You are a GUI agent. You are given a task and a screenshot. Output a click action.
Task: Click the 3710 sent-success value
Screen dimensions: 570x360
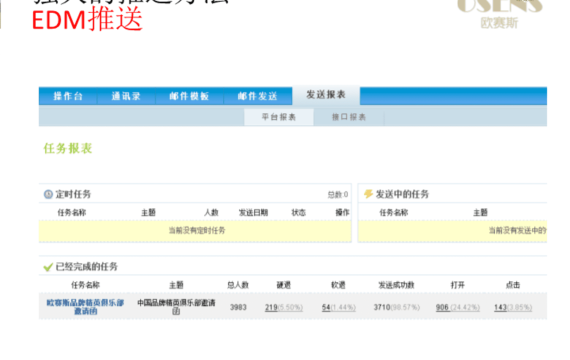pos(382,307)
